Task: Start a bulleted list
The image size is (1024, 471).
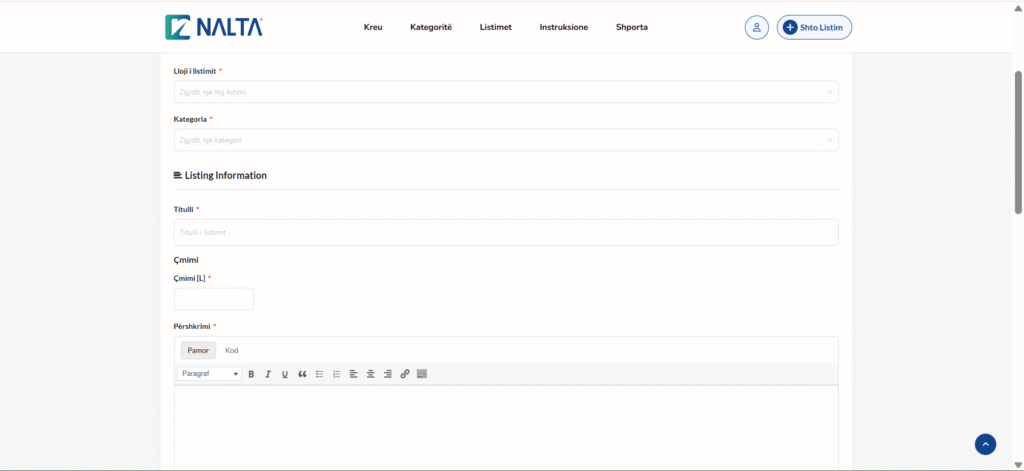Action: click(x=320, y=374)
